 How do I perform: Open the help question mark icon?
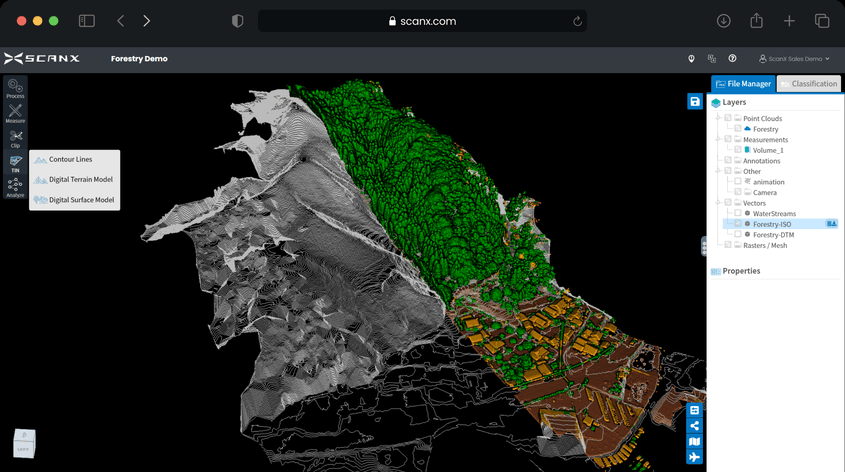pos(732,58)
